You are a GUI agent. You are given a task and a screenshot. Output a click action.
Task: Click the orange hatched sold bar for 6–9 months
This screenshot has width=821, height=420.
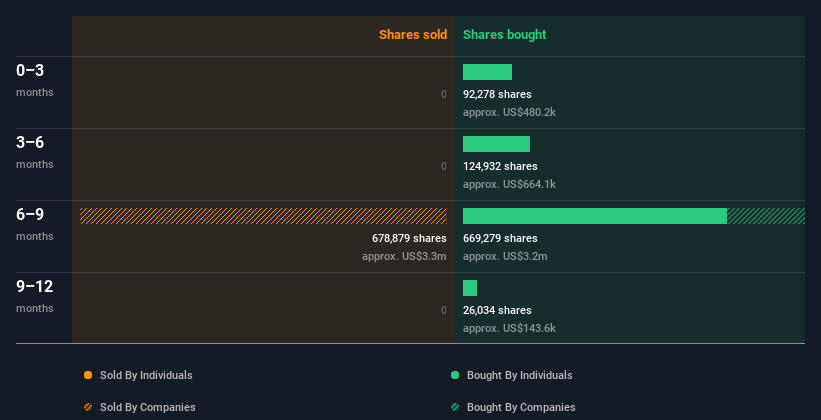pyautogui.click(x=263, y=216)
